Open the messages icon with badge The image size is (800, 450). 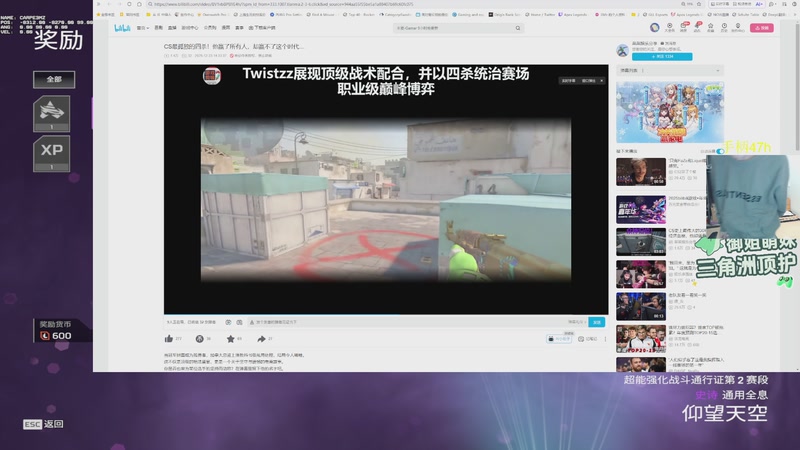point(683,28)
